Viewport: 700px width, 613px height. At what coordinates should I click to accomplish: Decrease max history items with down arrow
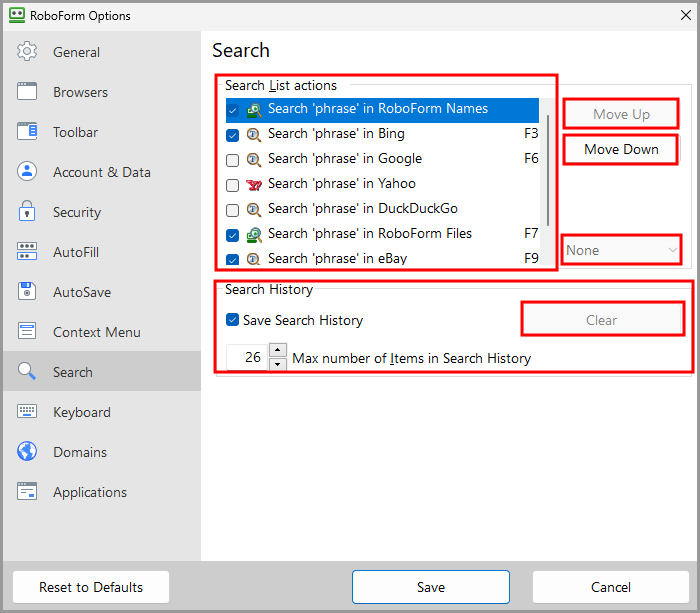[278, 364]
